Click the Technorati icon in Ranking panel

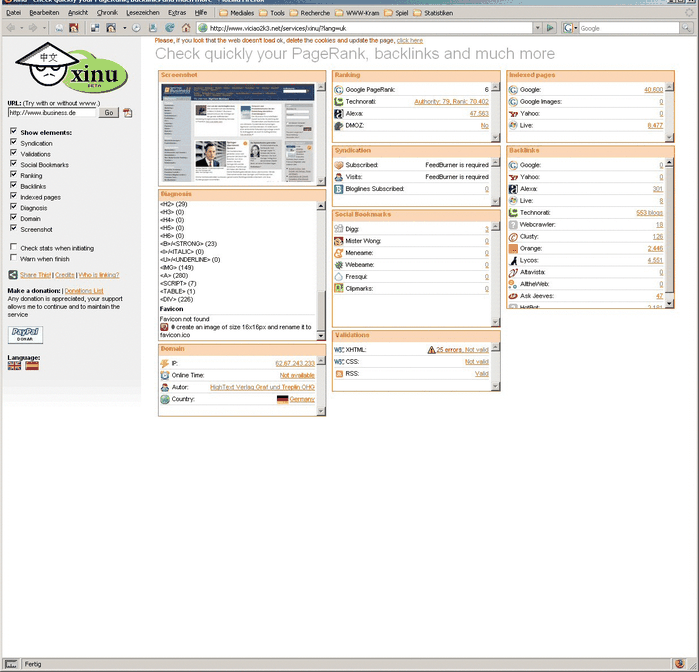339,102
